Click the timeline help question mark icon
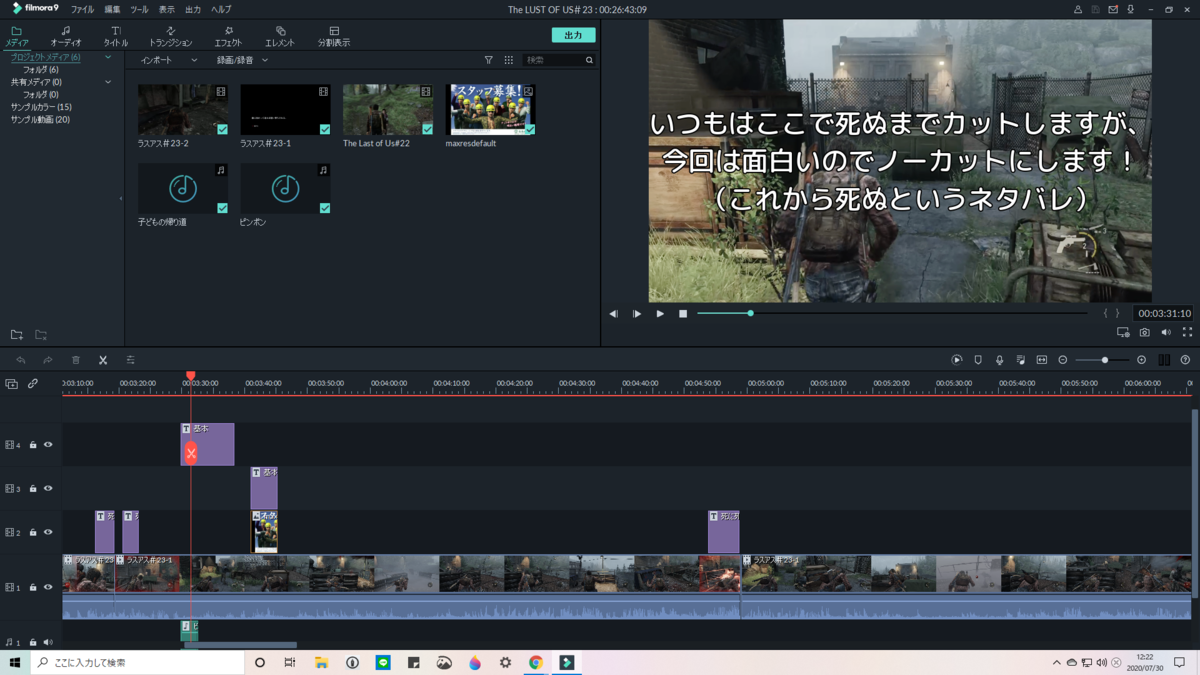This screenshot has width=1200, height=675. click(1185, 360)
